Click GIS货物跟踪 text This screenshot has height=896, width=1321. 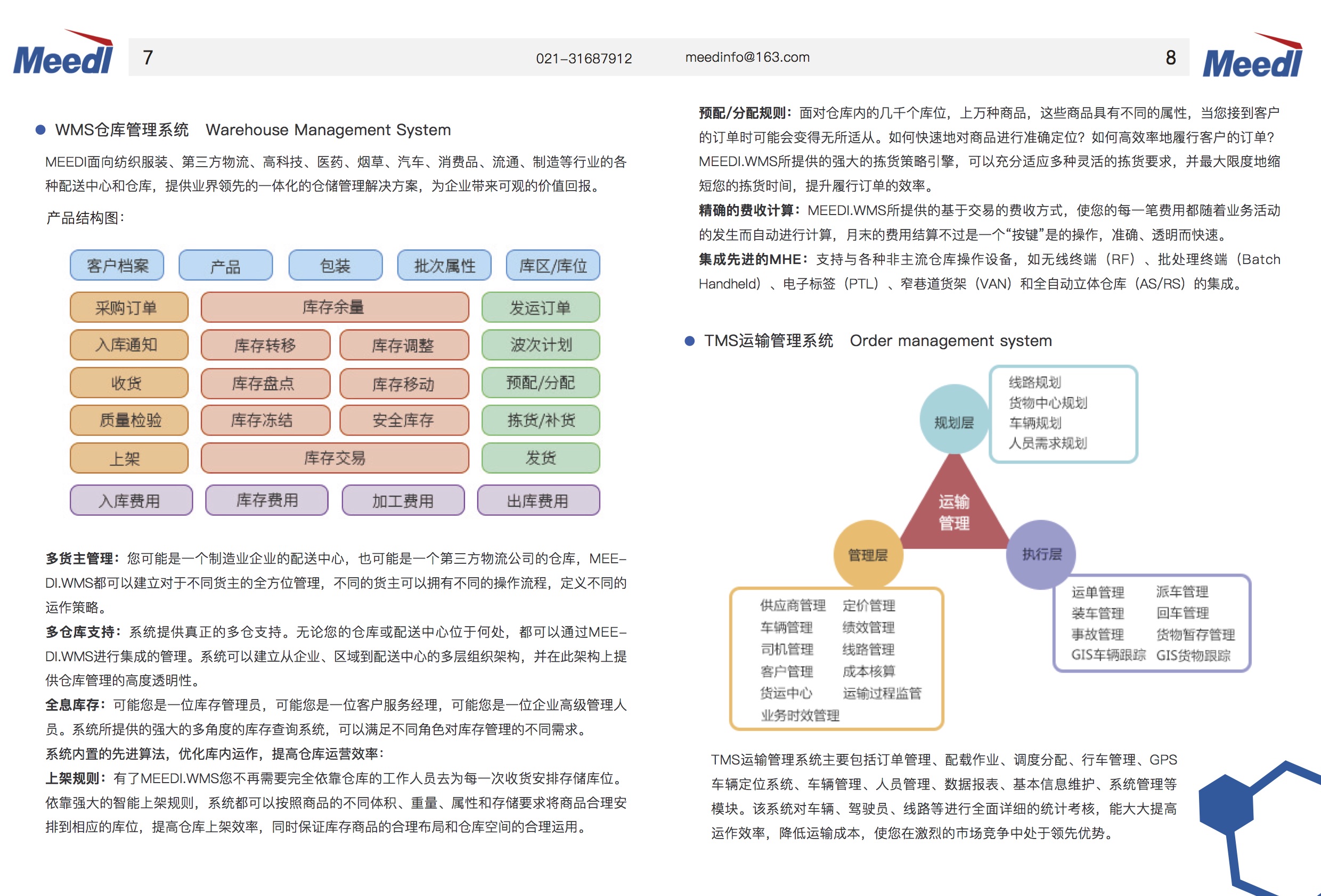click(1193, 656)
